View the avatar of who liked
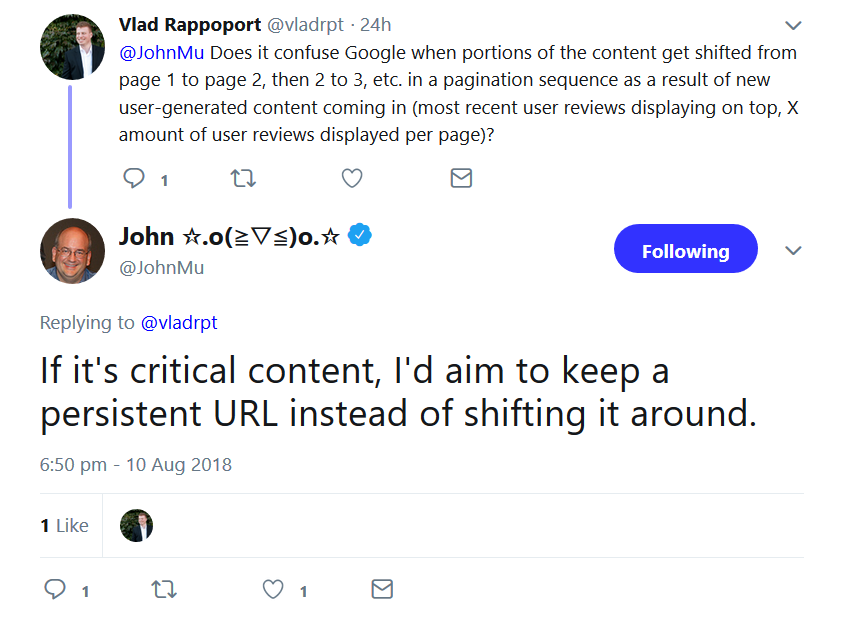This screenshot has width=851, height=629. point(136,525)
